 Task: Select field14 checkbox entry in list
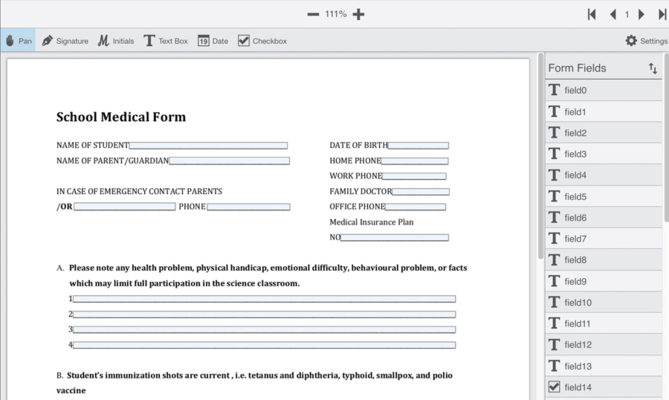click(x=603, y=387)
